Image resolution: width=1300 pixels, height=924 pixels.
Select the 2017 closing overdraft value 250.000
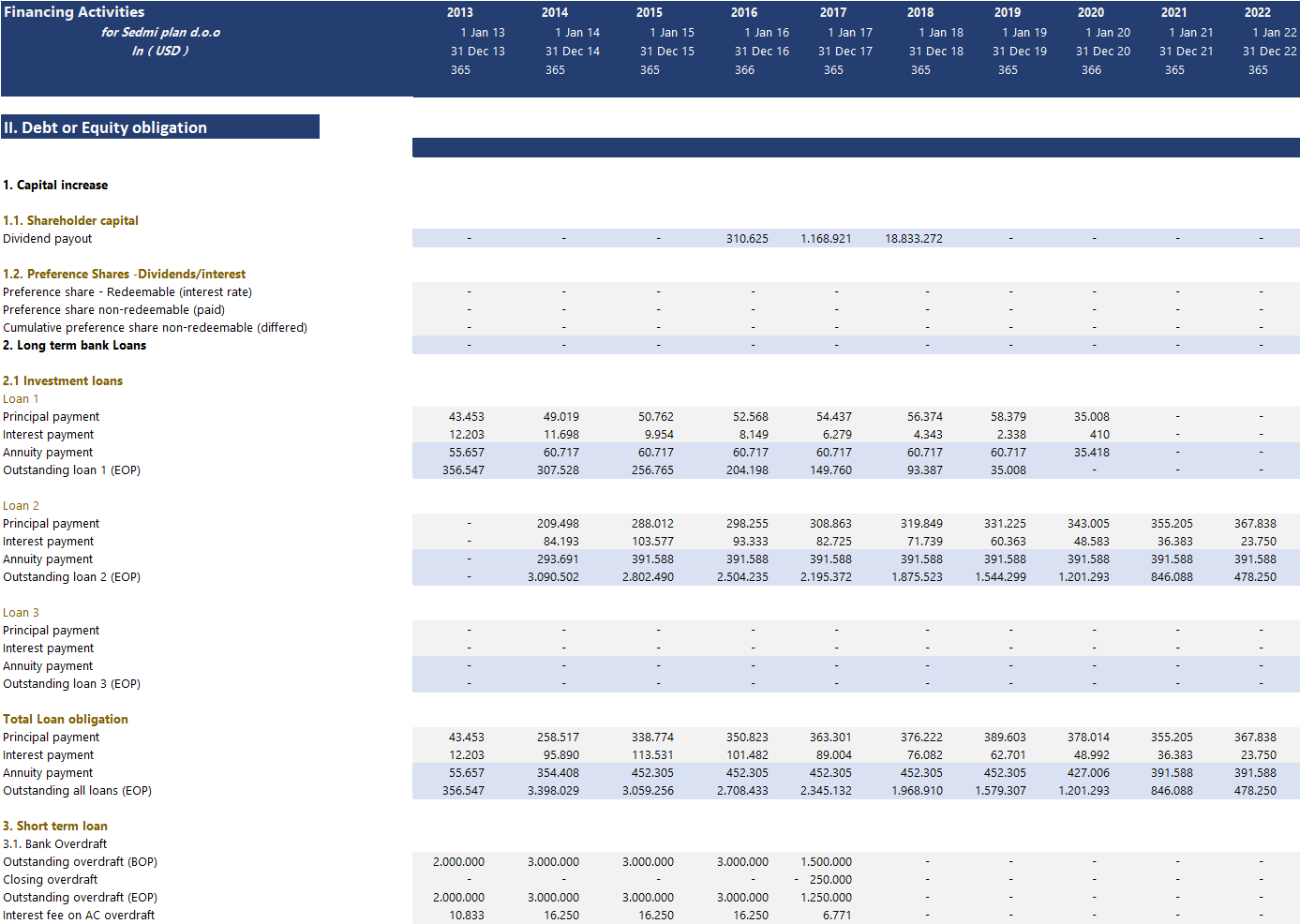pos(829,880)
